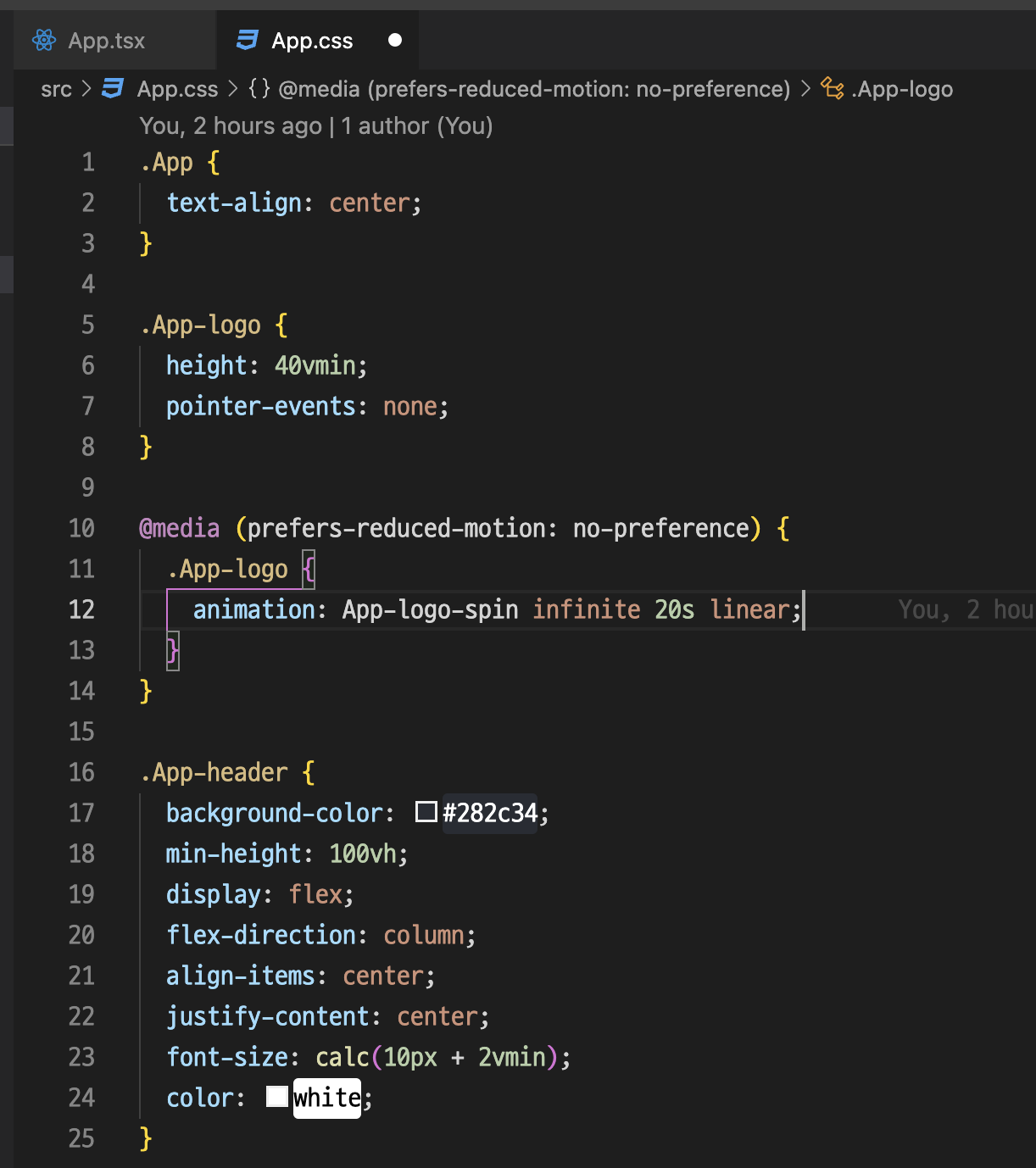Viewport: 1036px width, 1168px height.
Task: Click the 20s duration value
Action: click(x=675, y=609)
